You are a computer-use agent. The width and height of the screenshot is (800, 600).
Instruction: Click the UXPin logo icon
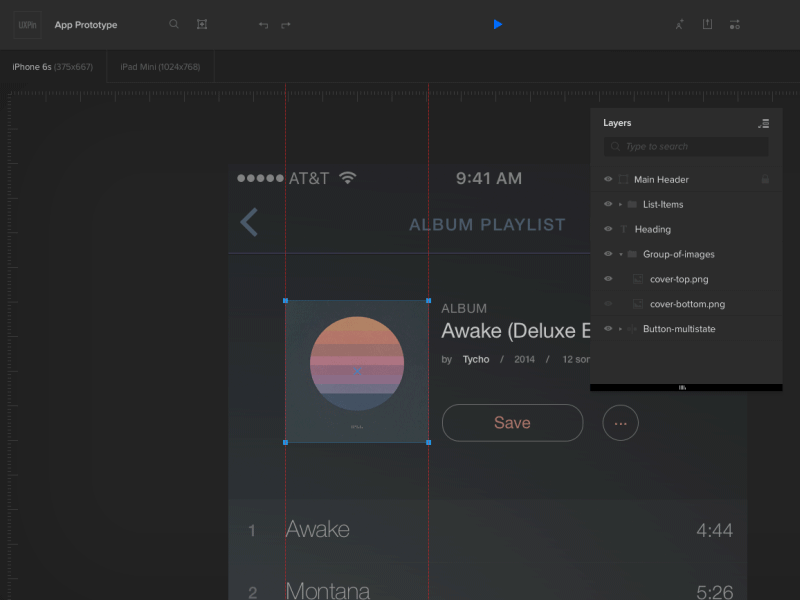coord(25,24)
